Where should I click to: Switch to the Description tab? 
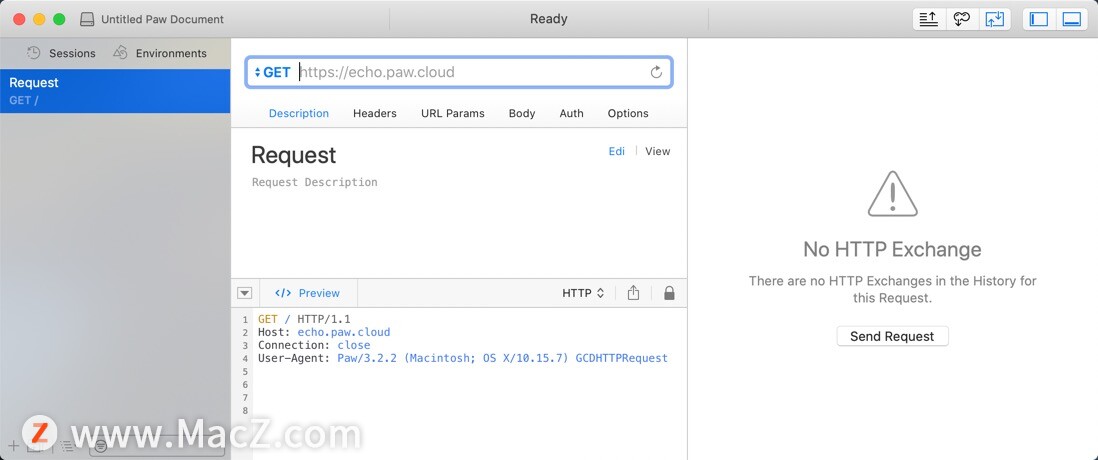click(x=299, y=113)
